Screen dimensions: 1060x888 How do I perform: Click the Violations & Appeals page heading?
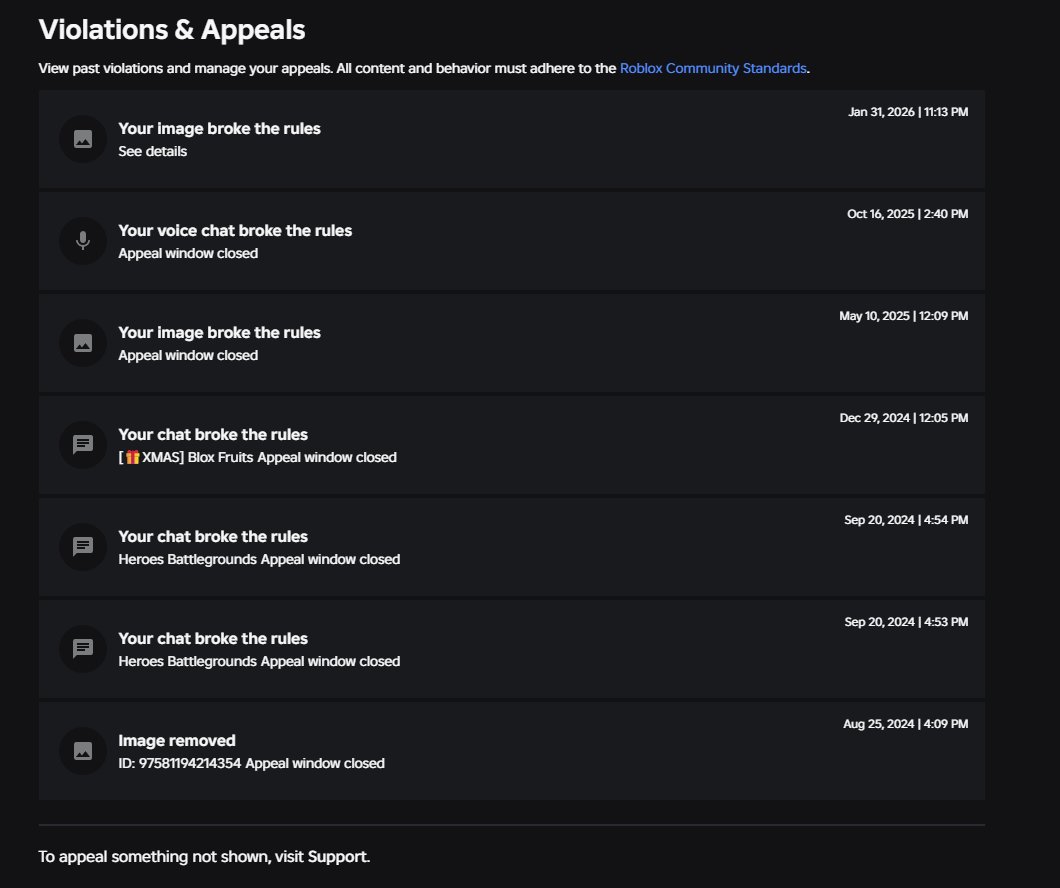click(172, 30)
